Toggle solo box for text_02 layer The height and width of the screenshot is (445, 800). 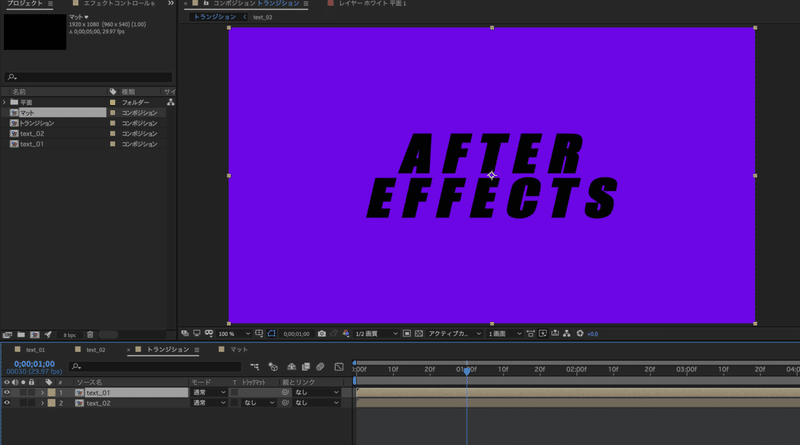click(x=23, y=403)
